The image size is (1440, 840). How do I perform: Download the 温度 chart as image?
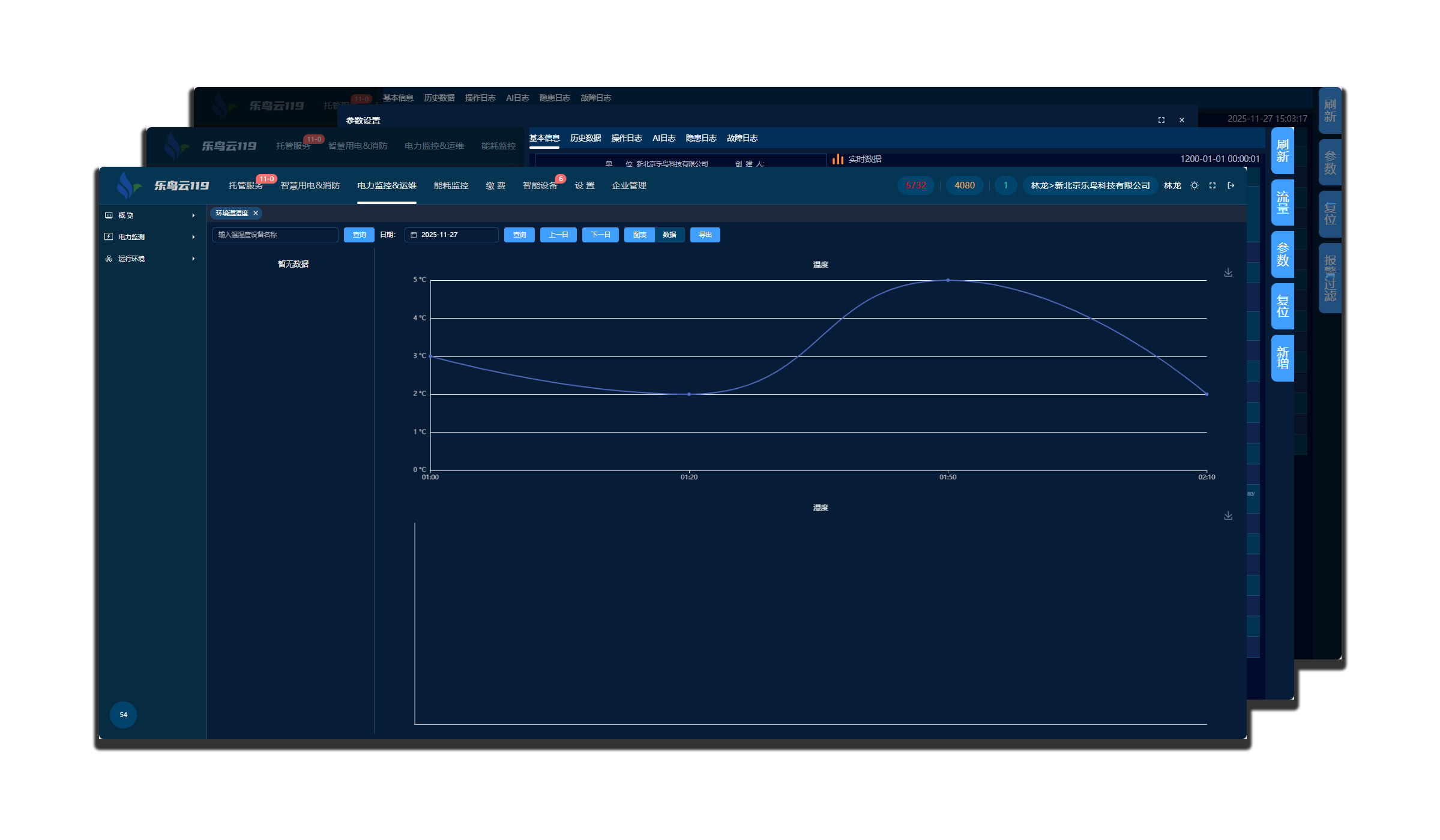pyautogui.click(x=1228, y=273)
